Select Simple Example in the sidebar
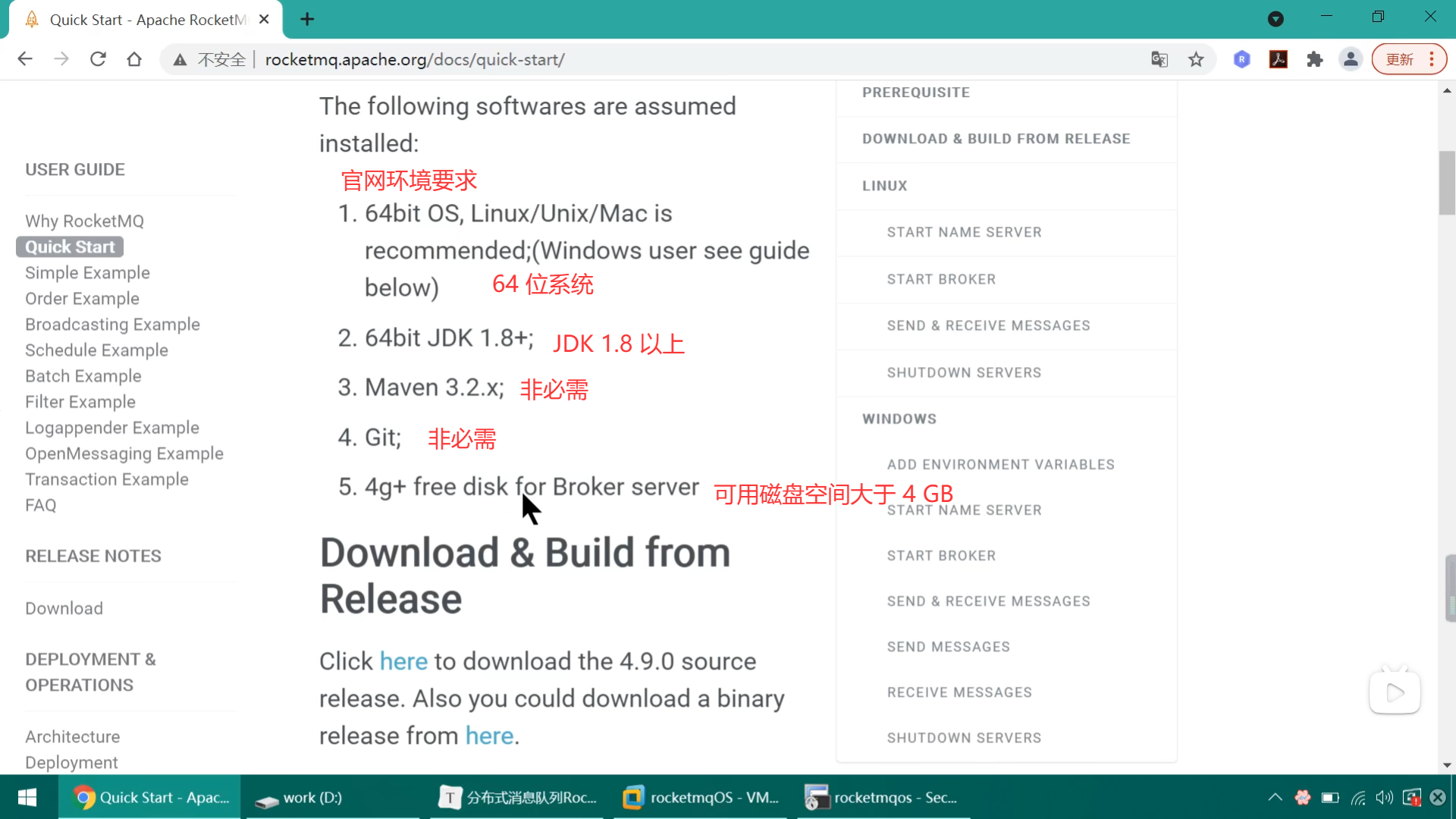The width and height of the screenshot is (1456, 819). (x=87, y=273)
